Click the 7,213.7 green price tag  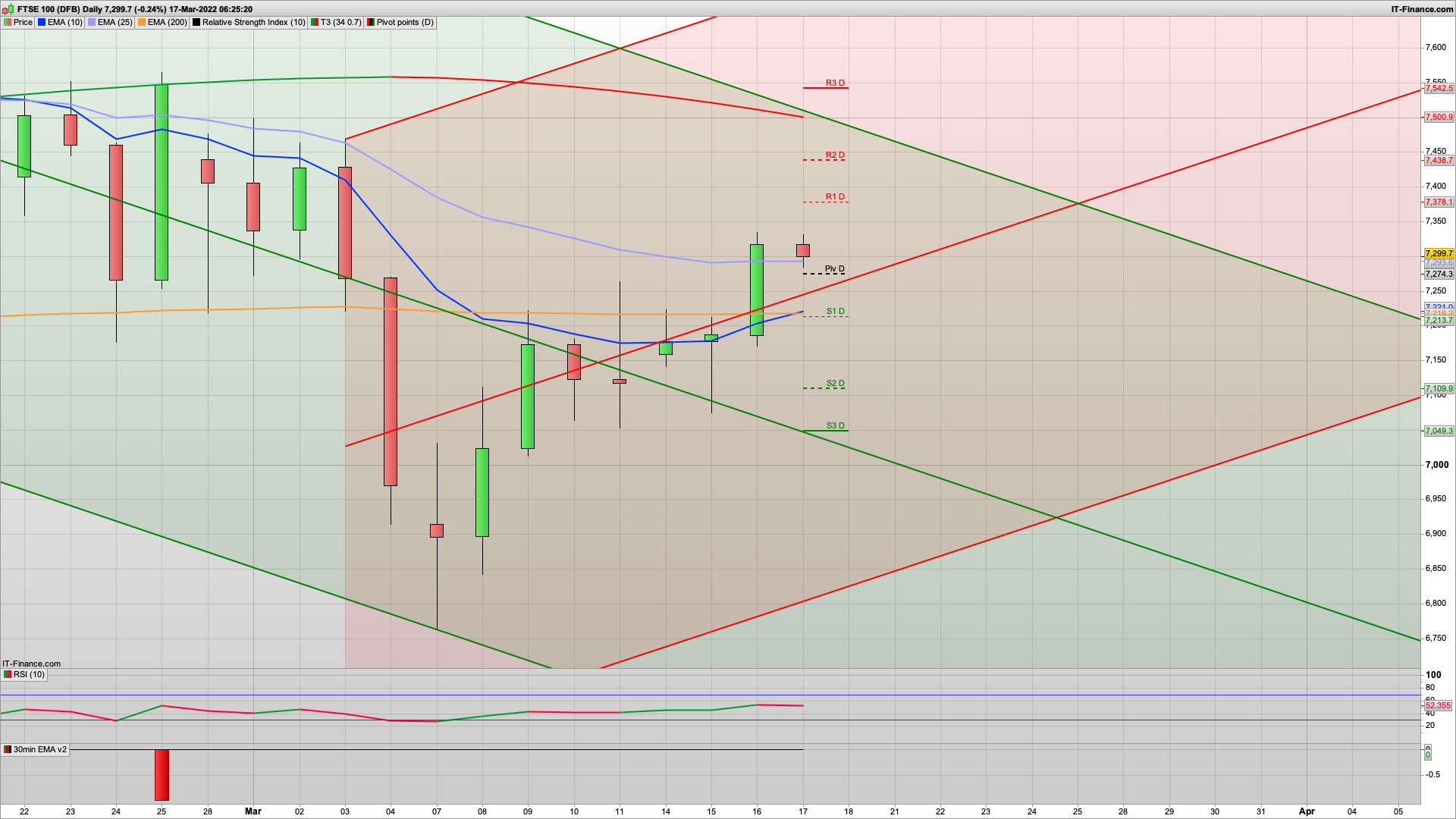pyautogui.click(x=1439, y=321)
